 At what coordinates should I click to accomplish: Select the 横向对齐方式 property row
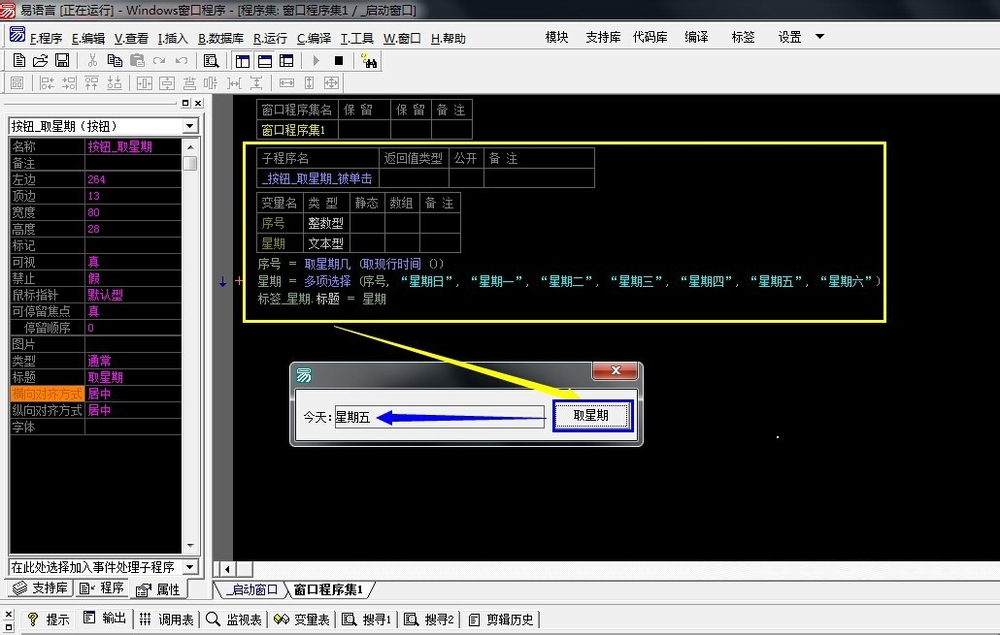coord(96,394)
